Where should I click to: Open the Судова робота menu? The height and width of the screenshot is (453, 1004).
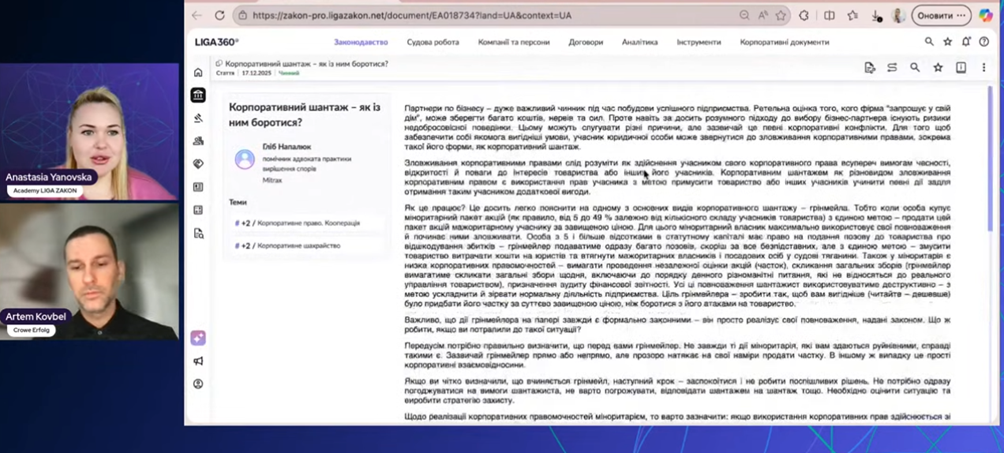tap(433, 43)
